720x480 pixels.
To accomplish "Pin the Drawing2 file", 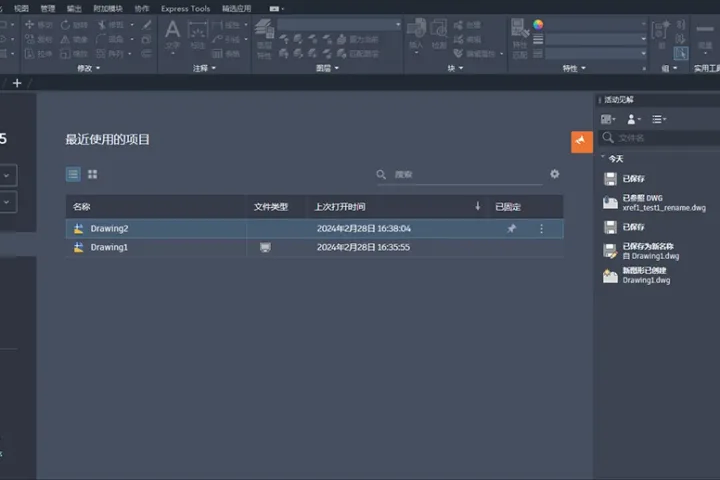I will coord(511,228).
